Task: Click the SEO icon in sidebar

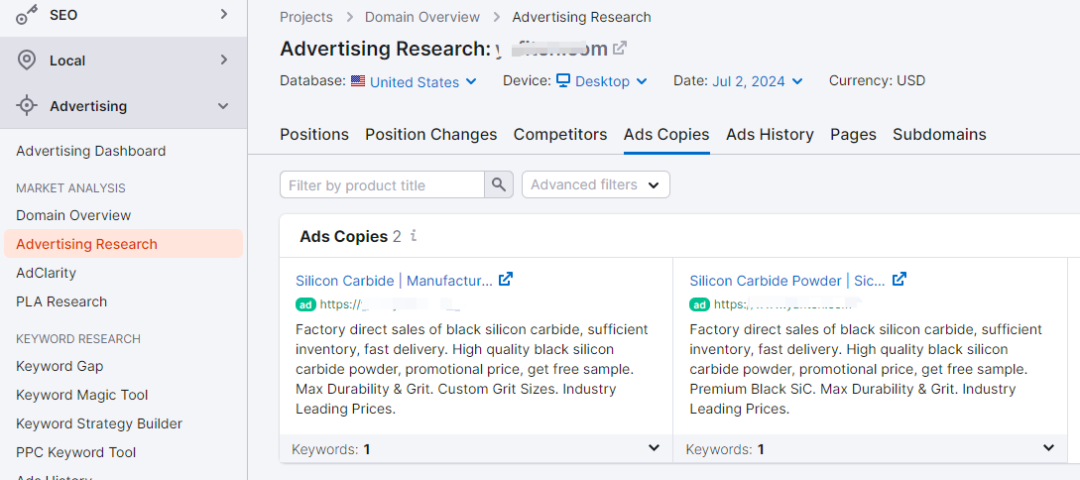Action: coord(27,14)
